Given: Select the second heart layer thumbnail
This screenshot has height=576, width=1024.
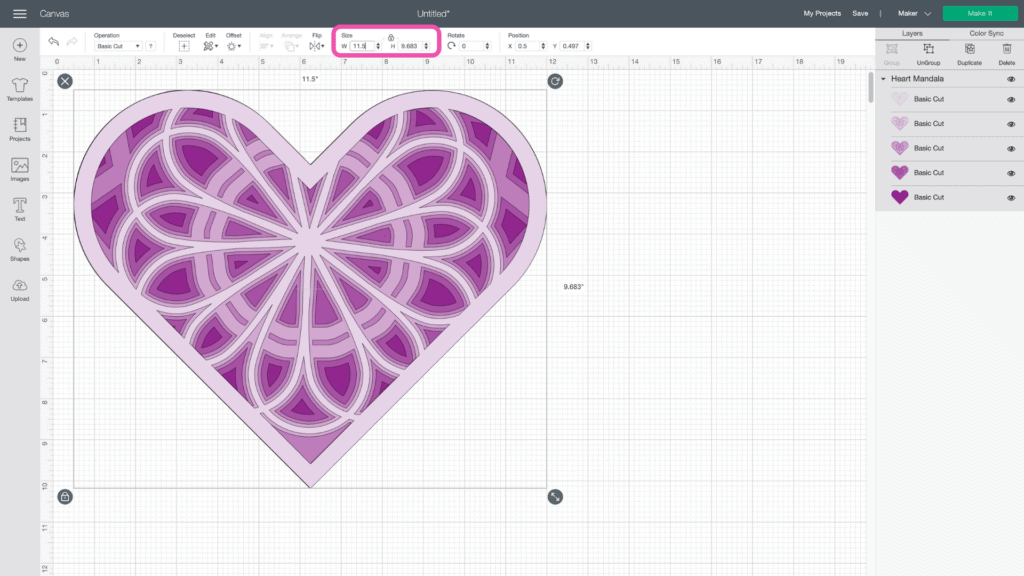Looking at the screenshot, I should (x=899, y=123).
